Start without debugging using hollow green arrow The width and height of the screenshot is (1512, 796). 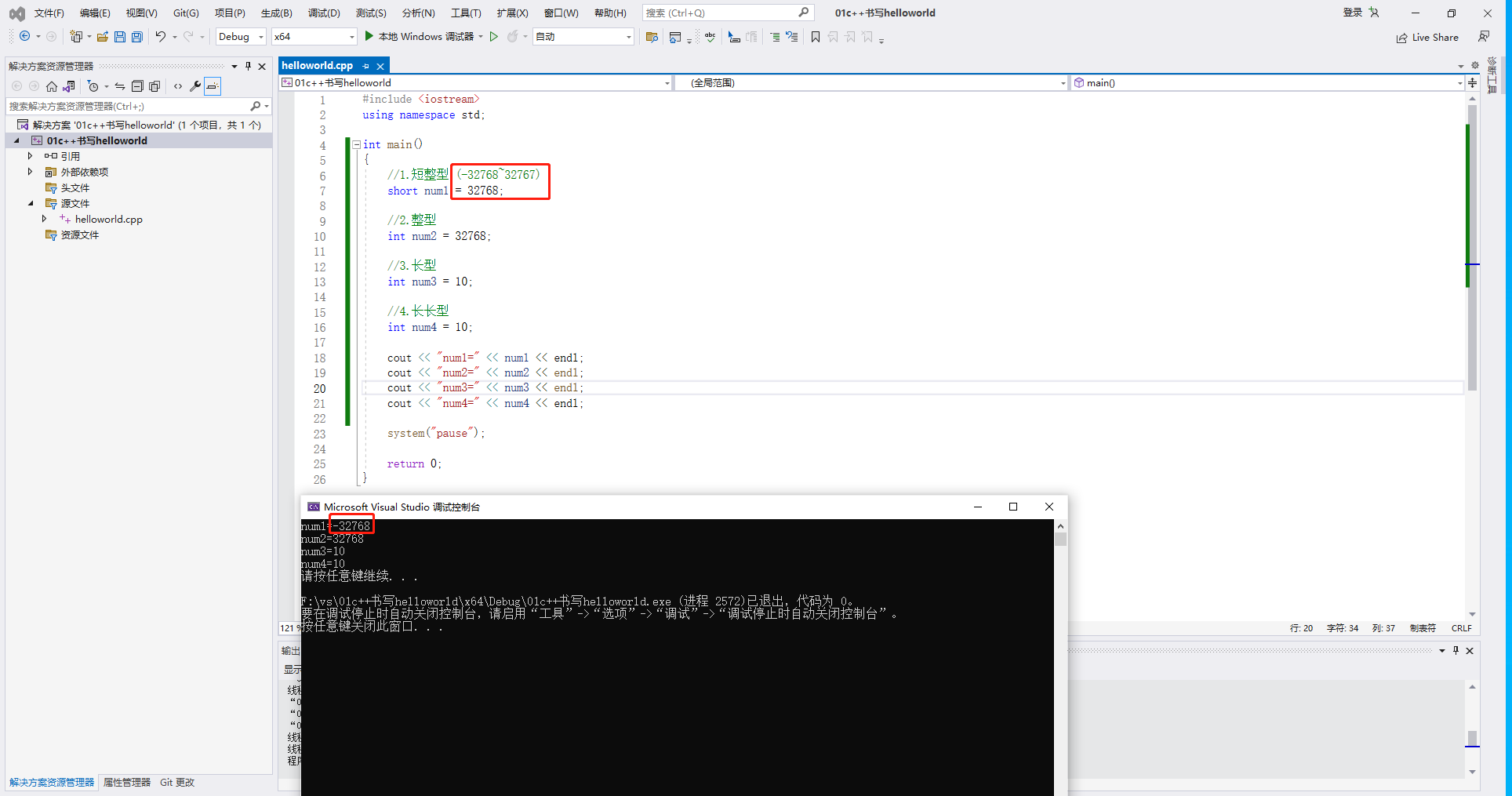(x=494, y=36)
